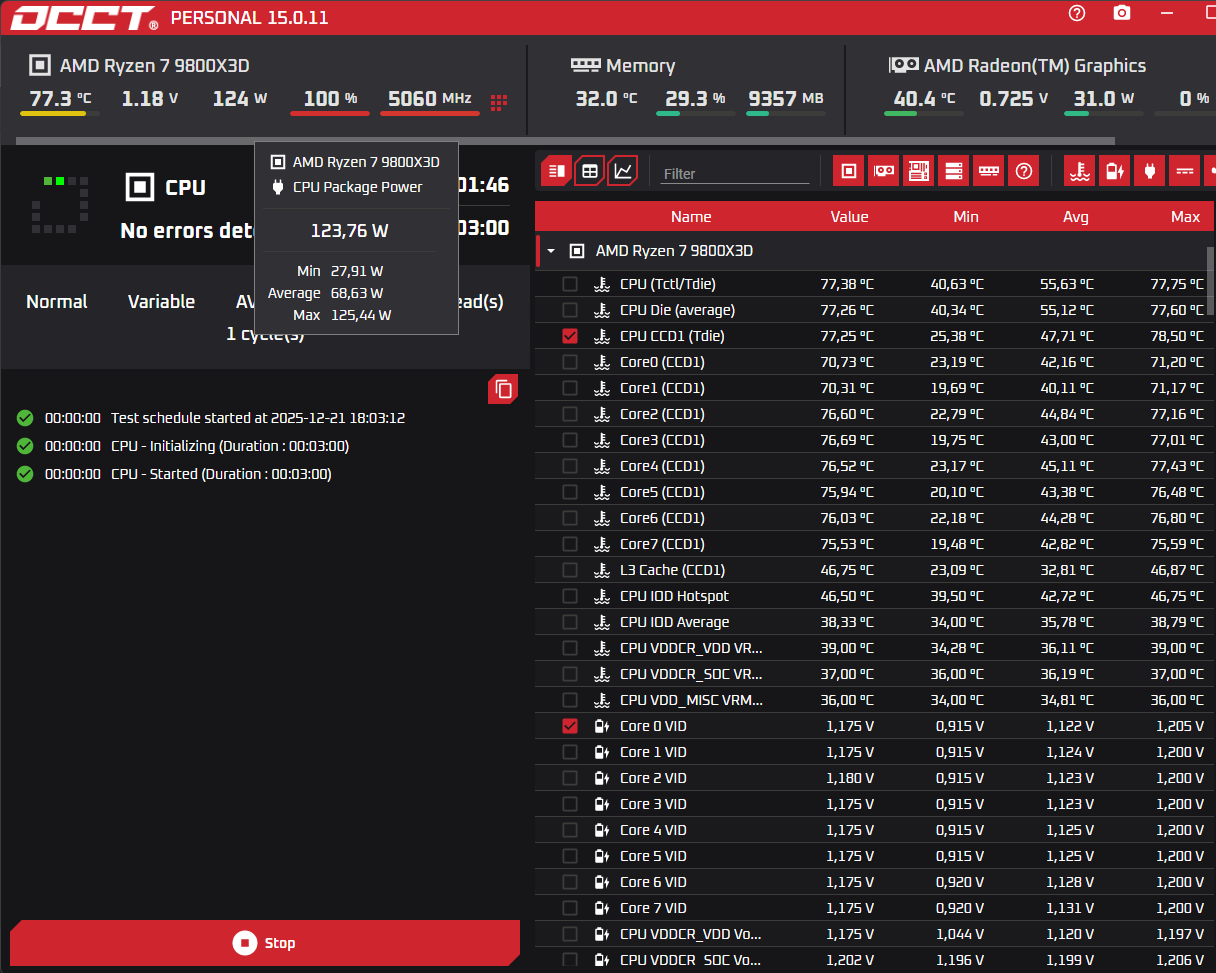Select the Core2 (CCD1) row name

tap(662, 414)
